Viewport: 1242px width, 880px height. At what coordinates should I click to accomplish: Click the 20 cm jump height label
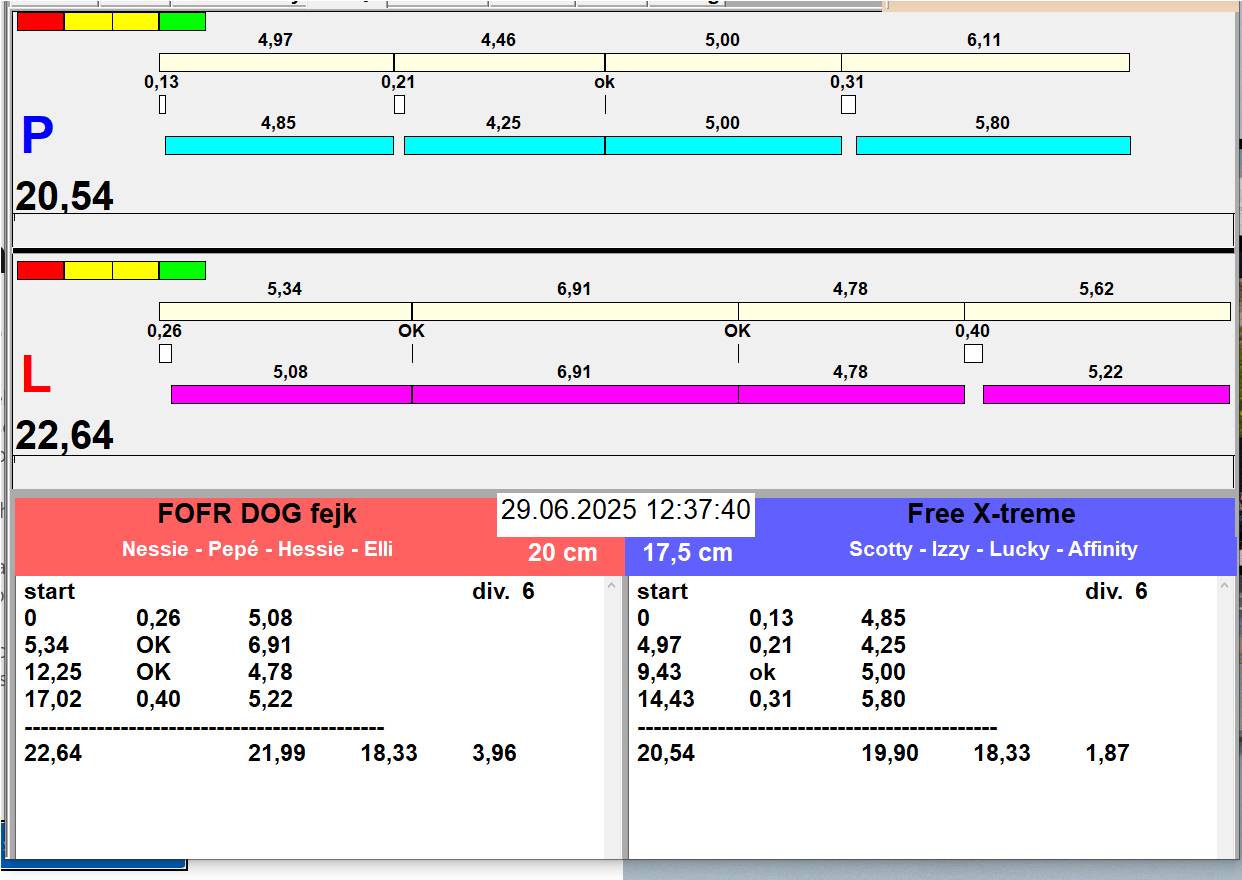point(562,552)
